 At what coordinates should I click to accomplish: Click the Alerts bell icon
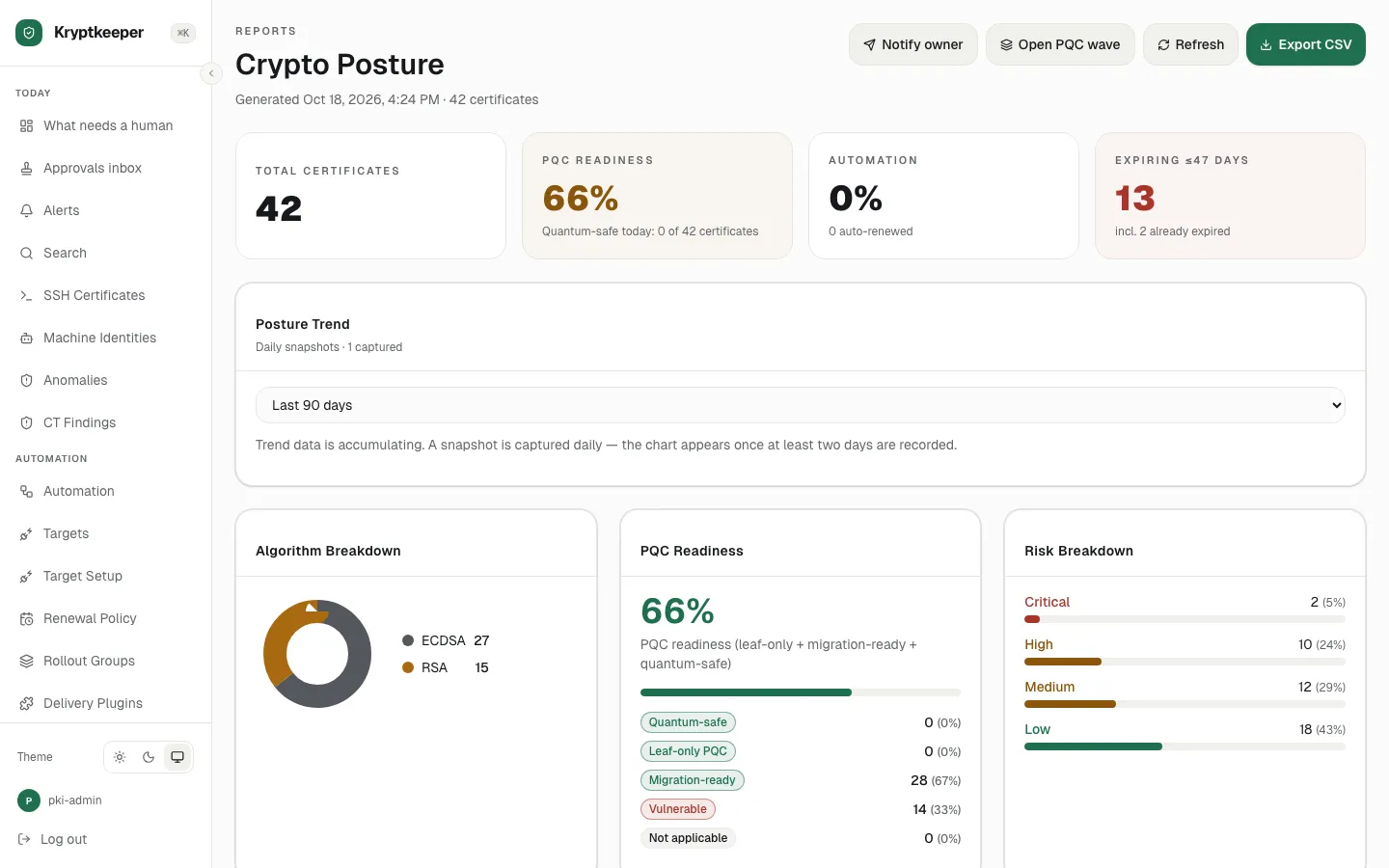(26, 210)
